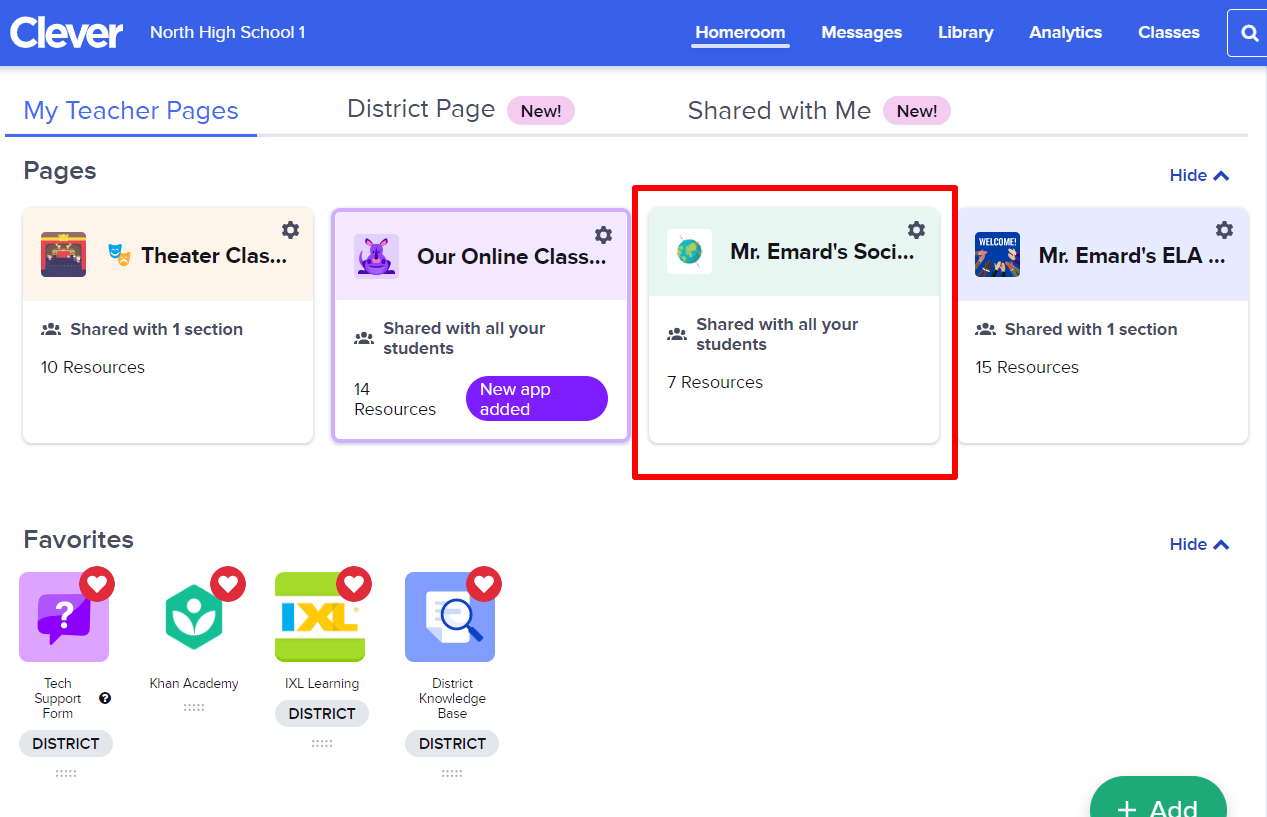
Task: Unfavorite IXL Learning using its heart toggle
Action: [355, 583]
